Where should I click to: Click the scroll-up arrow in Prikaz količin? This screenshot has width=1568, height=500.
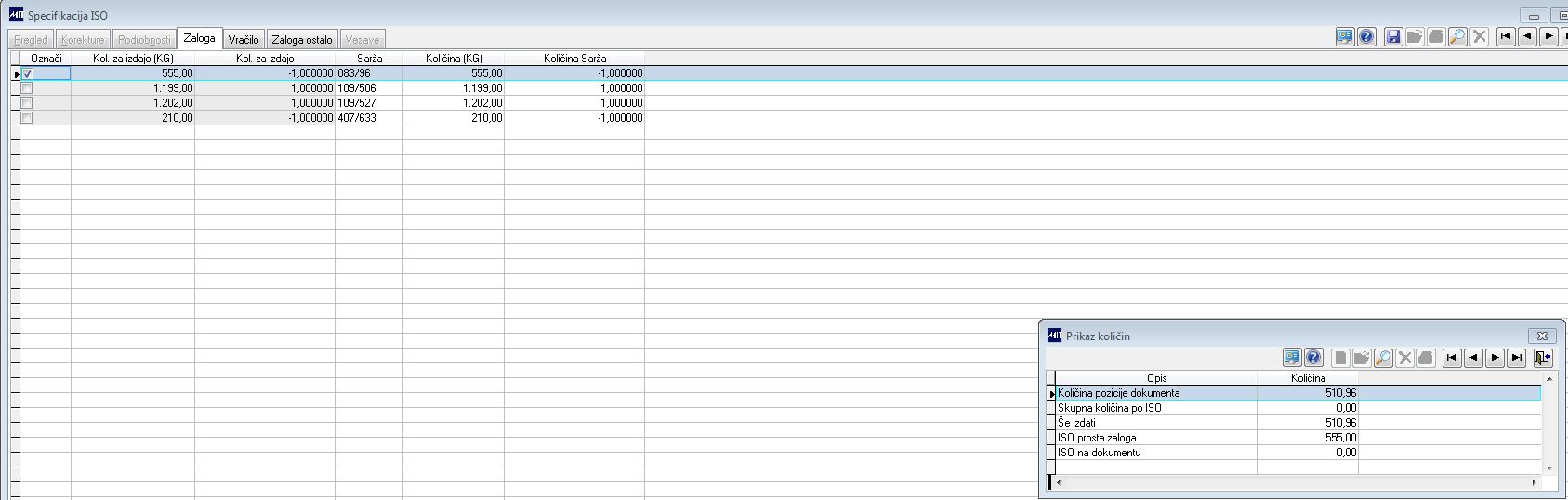point(1548,379)
